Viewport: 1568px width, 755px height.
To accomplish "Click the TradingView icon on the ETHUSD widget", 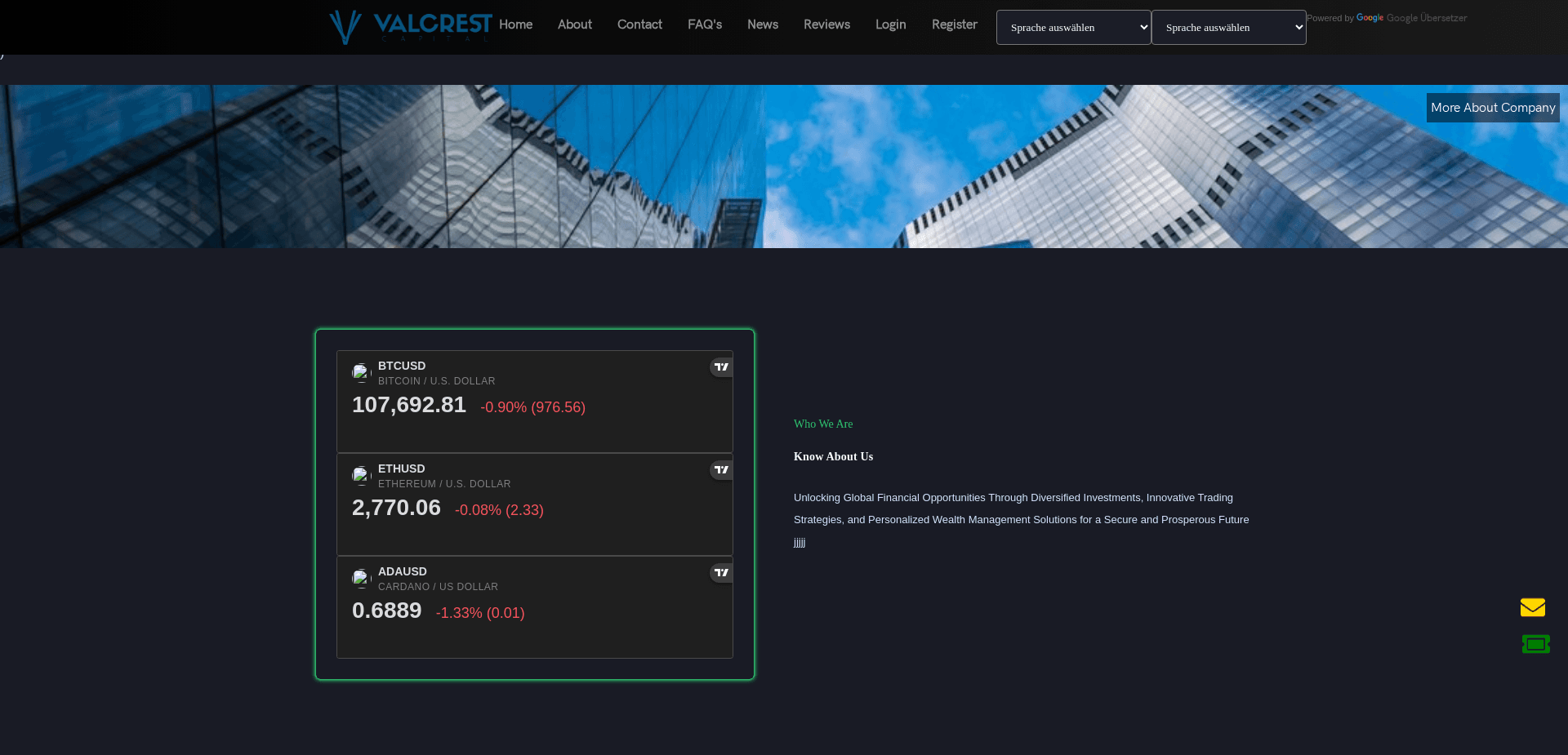I will point(720,469).
